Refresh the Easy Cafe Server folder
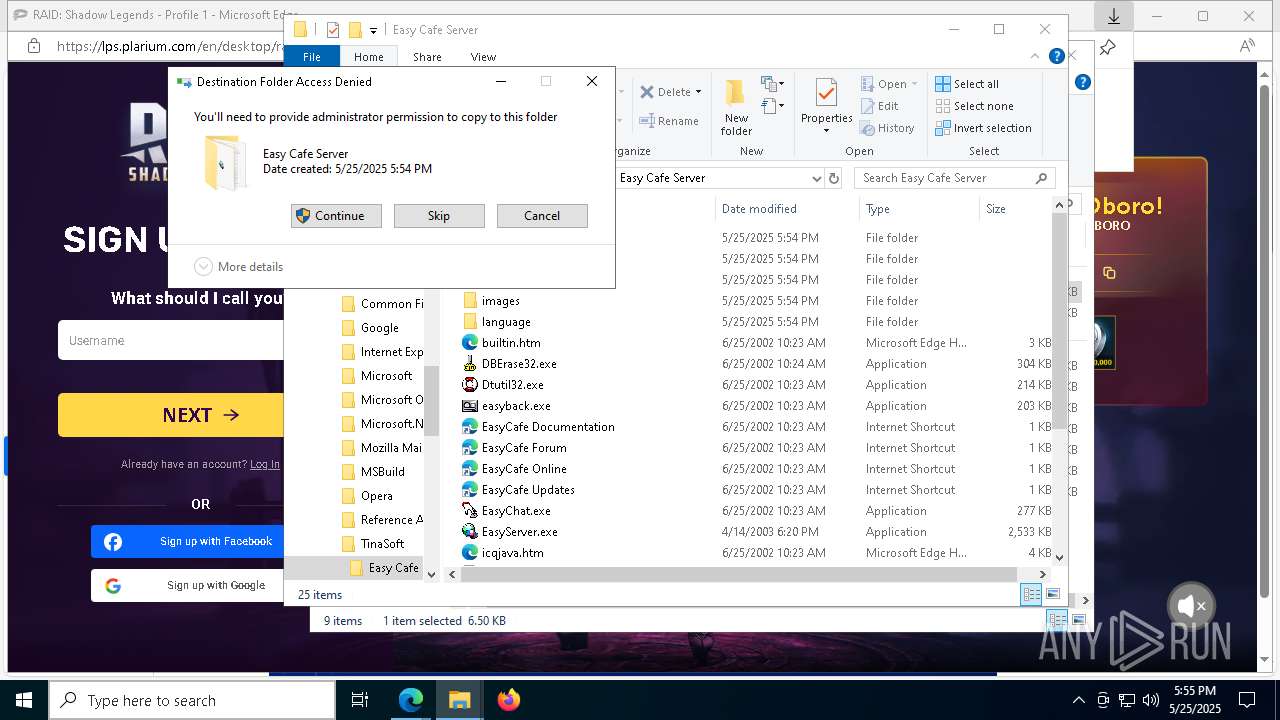Viewport: 1280px width, 720px height. 835,178
